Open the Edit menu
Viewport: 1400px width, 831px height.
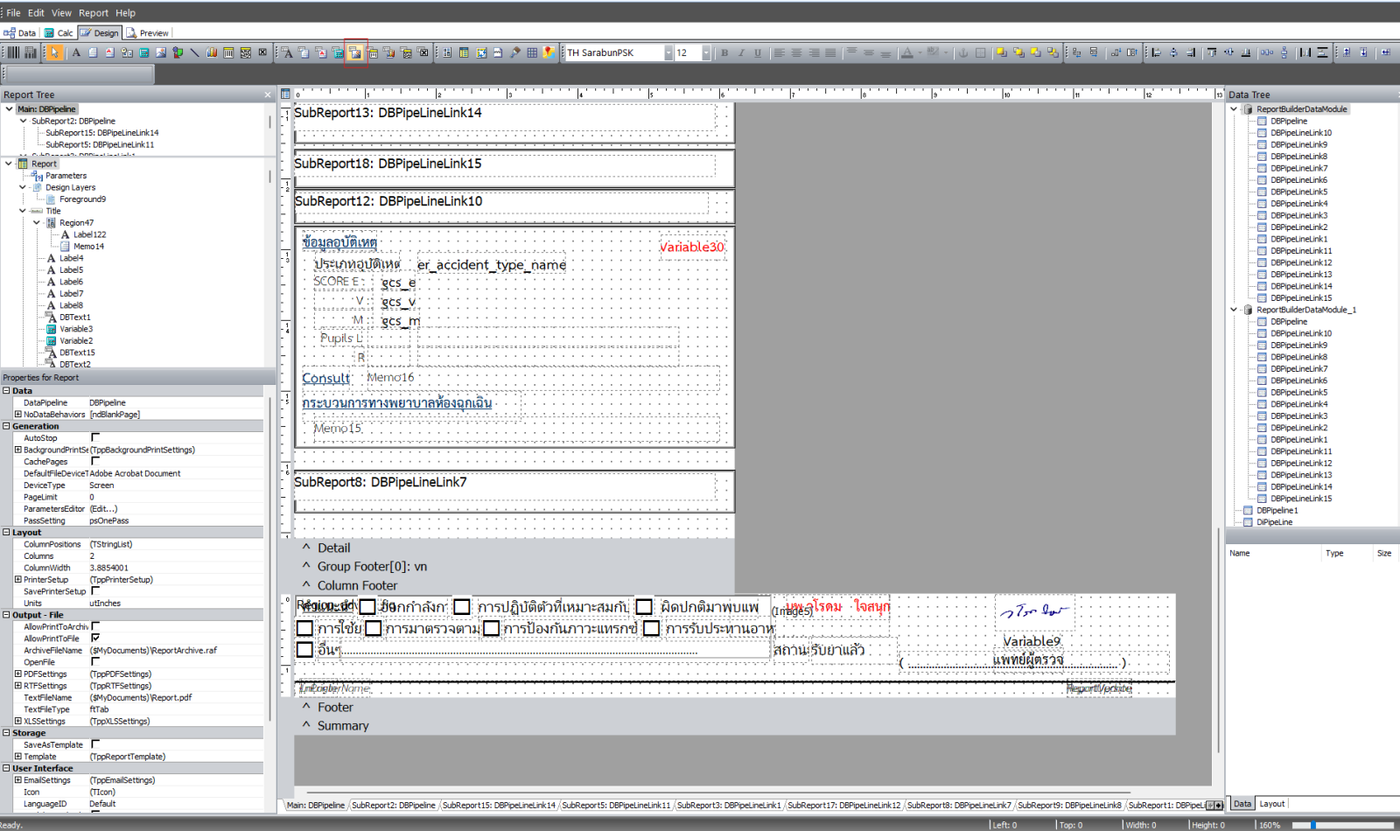pos(36,13)
